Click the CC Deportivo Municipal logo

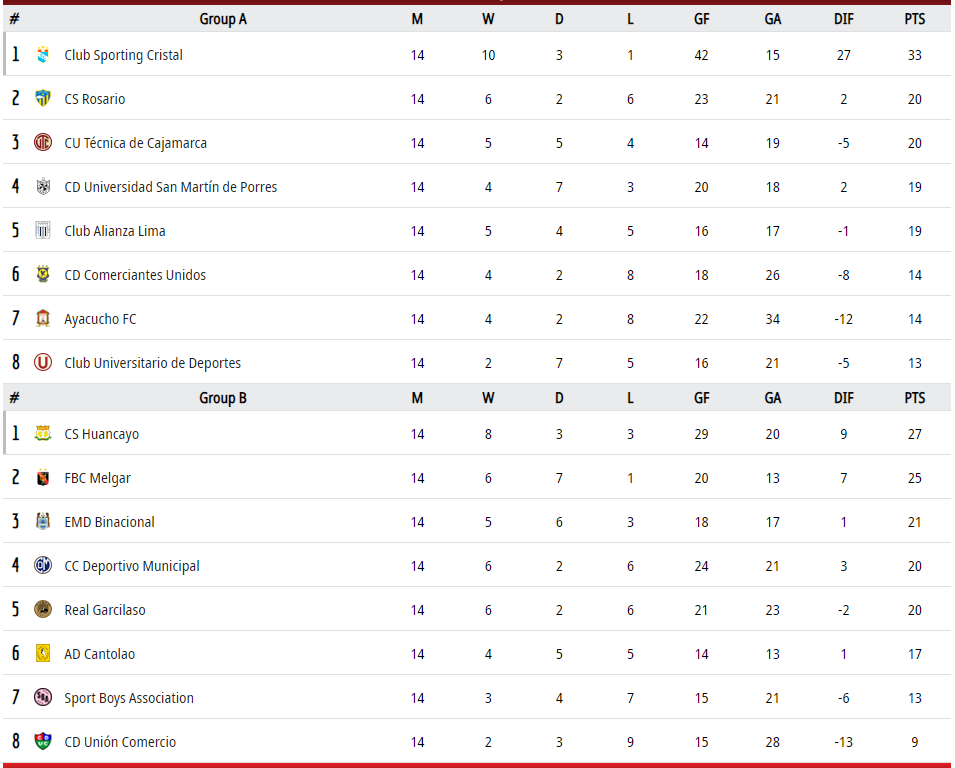click(43, 566)
